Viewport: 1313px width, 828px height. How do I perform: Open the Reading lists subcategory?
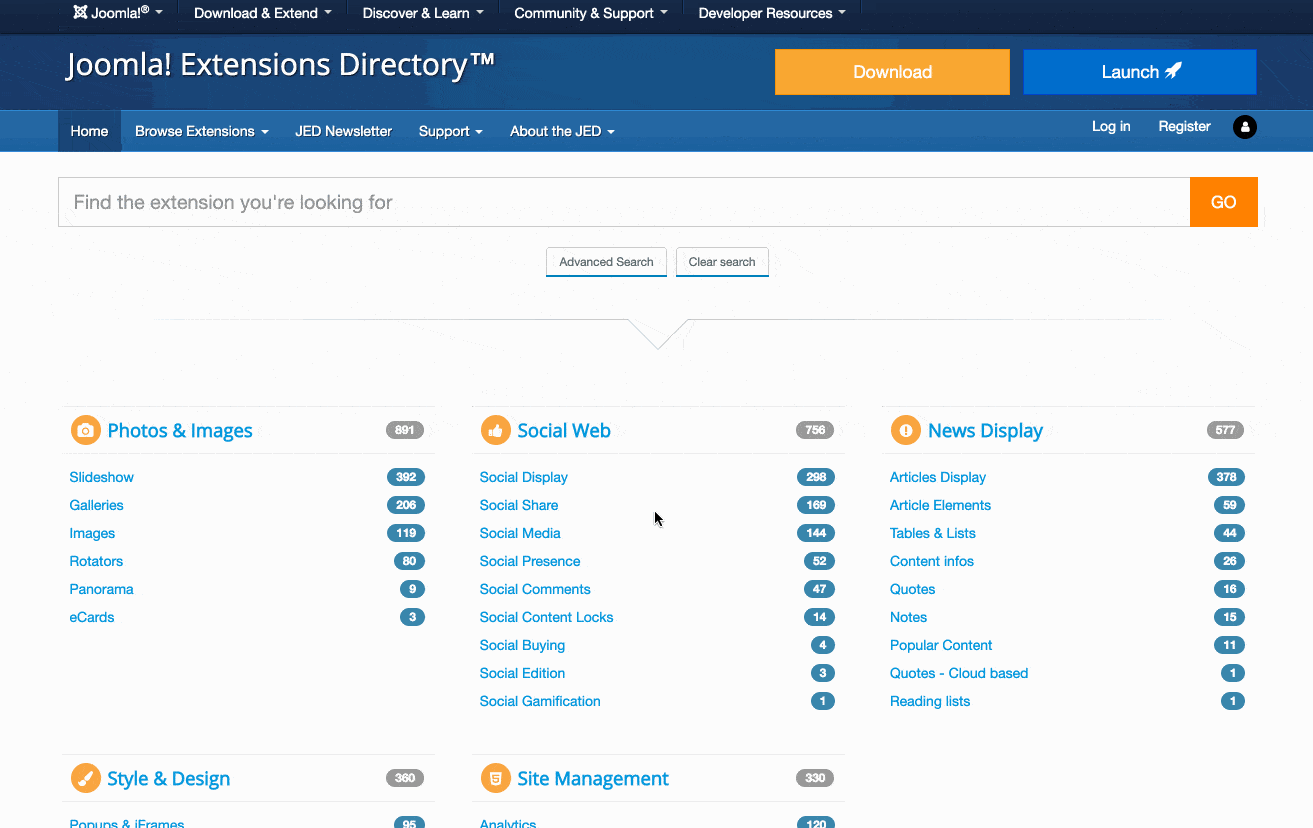930,701
